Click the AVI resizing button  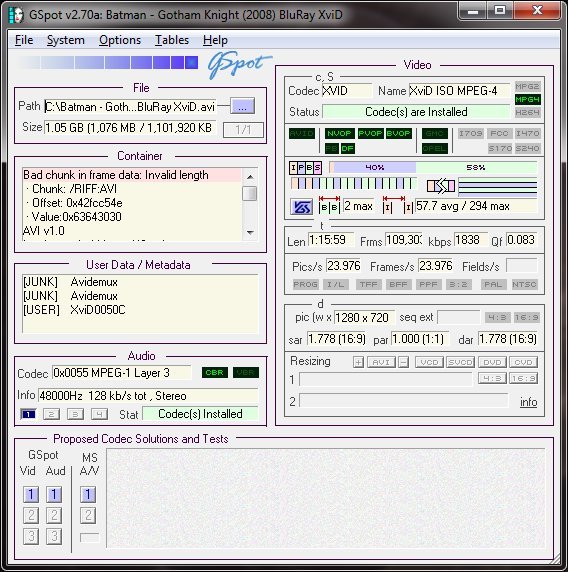pos(381,362)
